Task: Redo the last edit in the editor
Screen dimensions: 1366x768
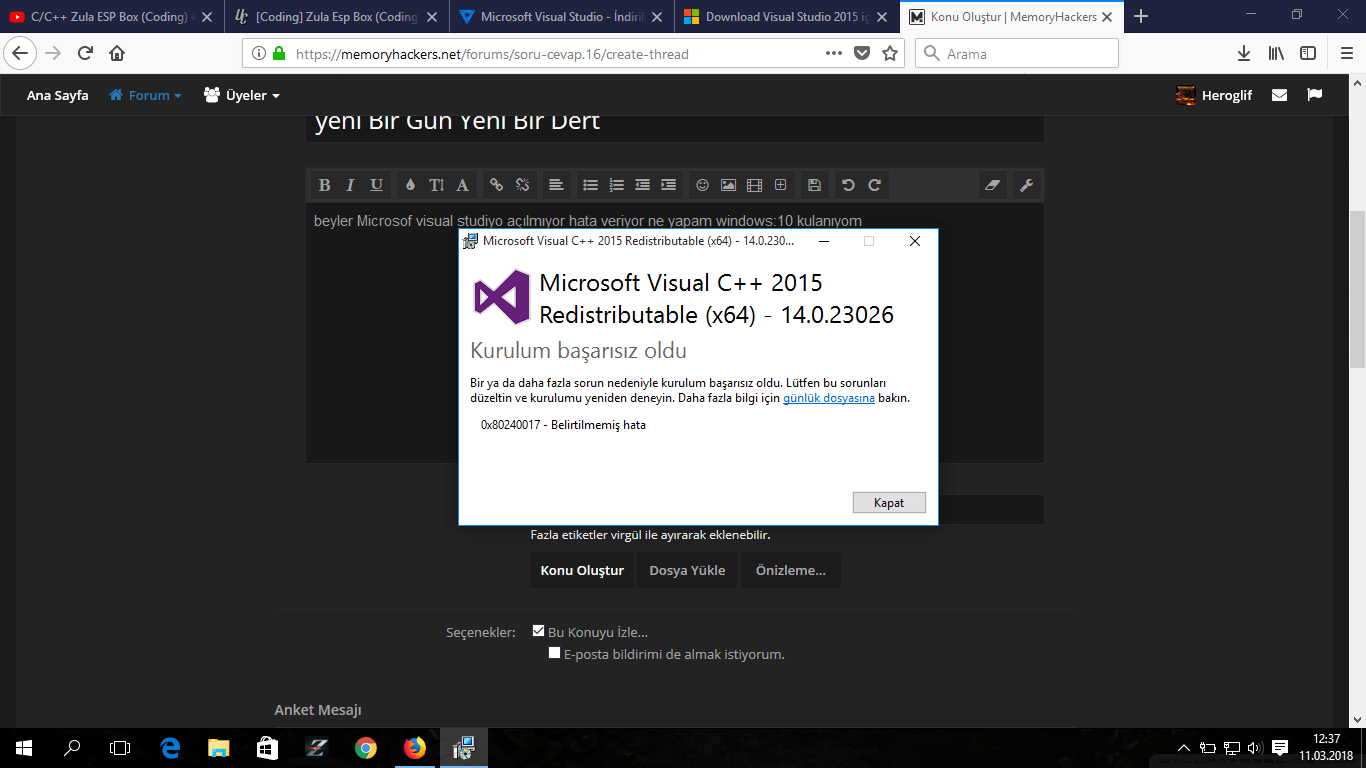Action: (874, 185)
